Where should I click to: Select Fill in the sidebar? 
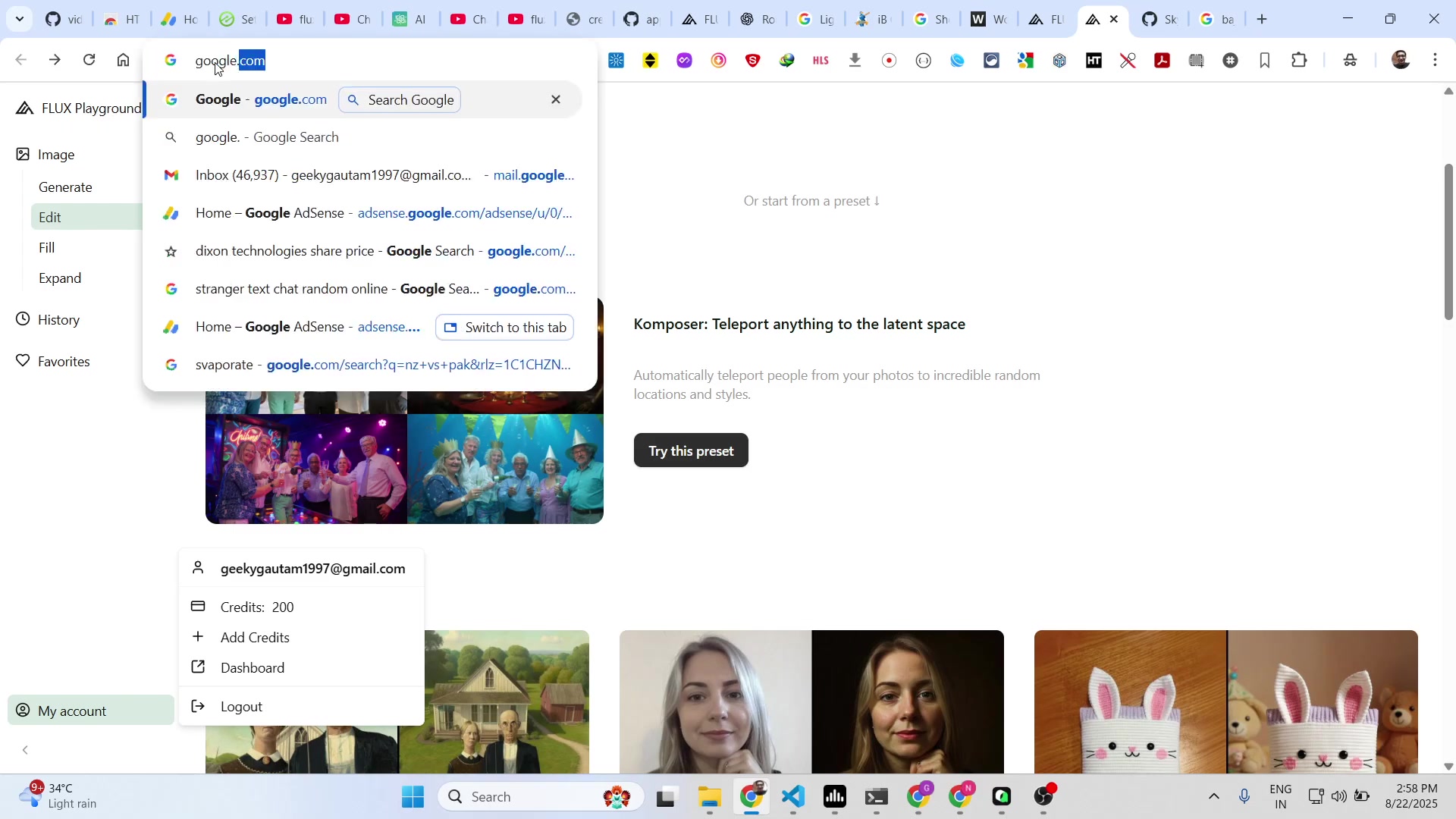point(47,248)
